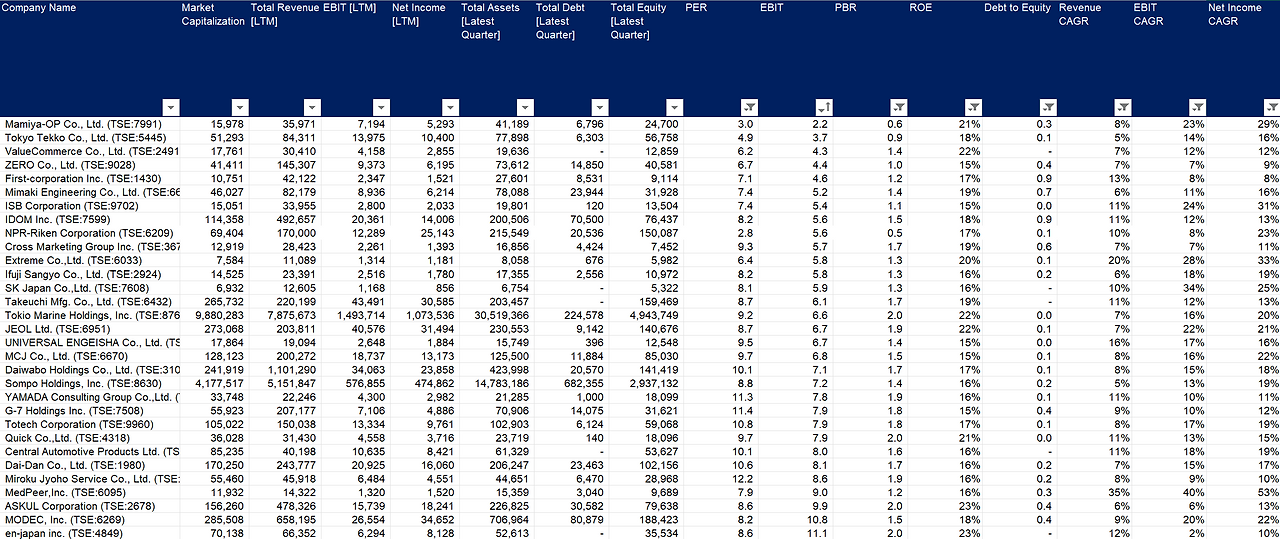Image resolution: width=1280 pixels, height=539 pixels.
Task: Select the "Net Income [LTM]" header cell
Action: (x=425, y=58)
